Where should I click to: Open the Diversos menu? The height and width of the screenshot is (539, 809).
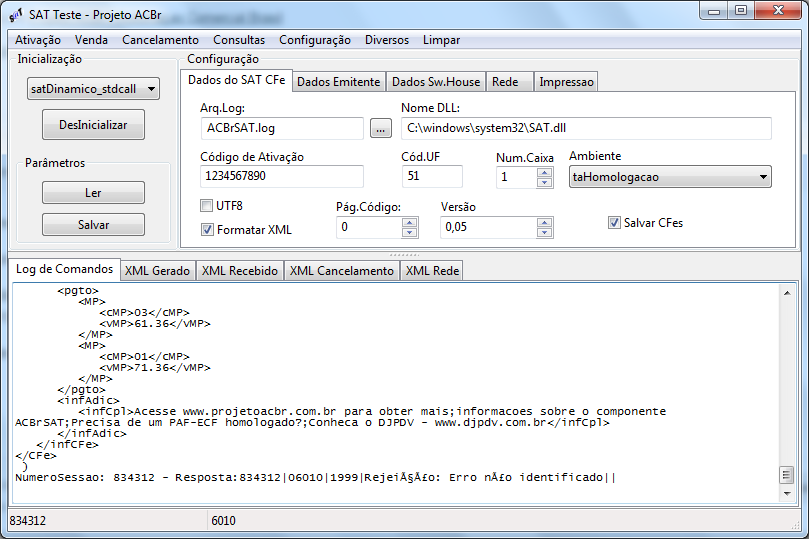coord(387,40)
